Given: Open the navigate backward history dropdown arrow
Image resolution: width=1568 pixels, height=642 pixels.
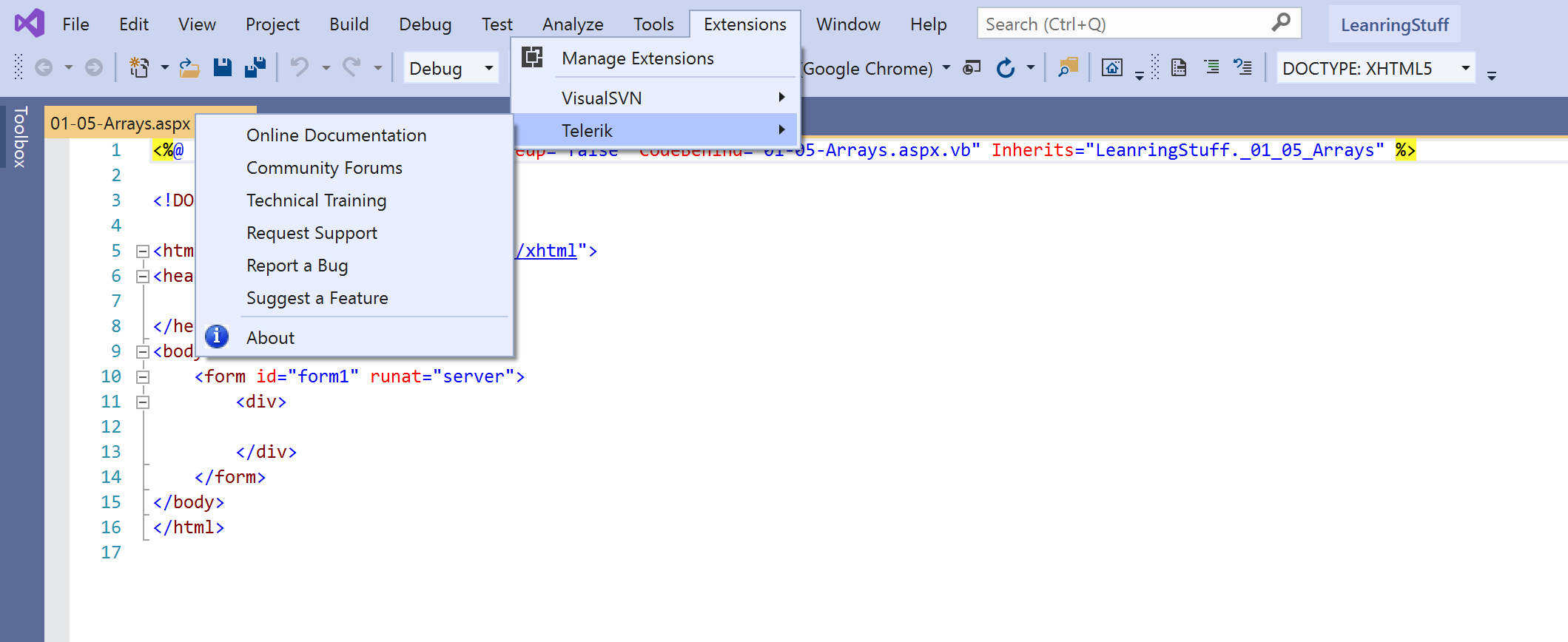Looking at the screenshot, I should (x=68, y=68).
